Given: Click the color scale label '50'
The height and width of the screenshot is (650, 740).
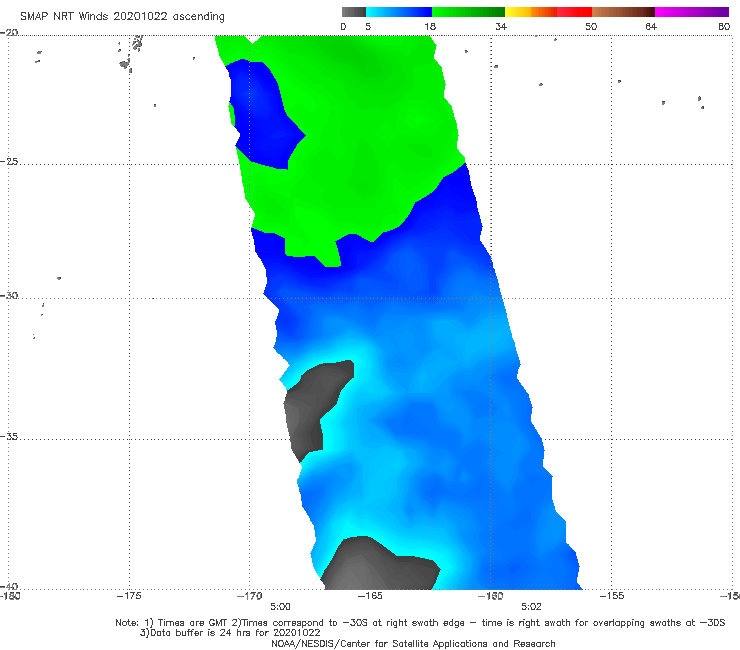Looking at the screenshot, I should point(591,26).
